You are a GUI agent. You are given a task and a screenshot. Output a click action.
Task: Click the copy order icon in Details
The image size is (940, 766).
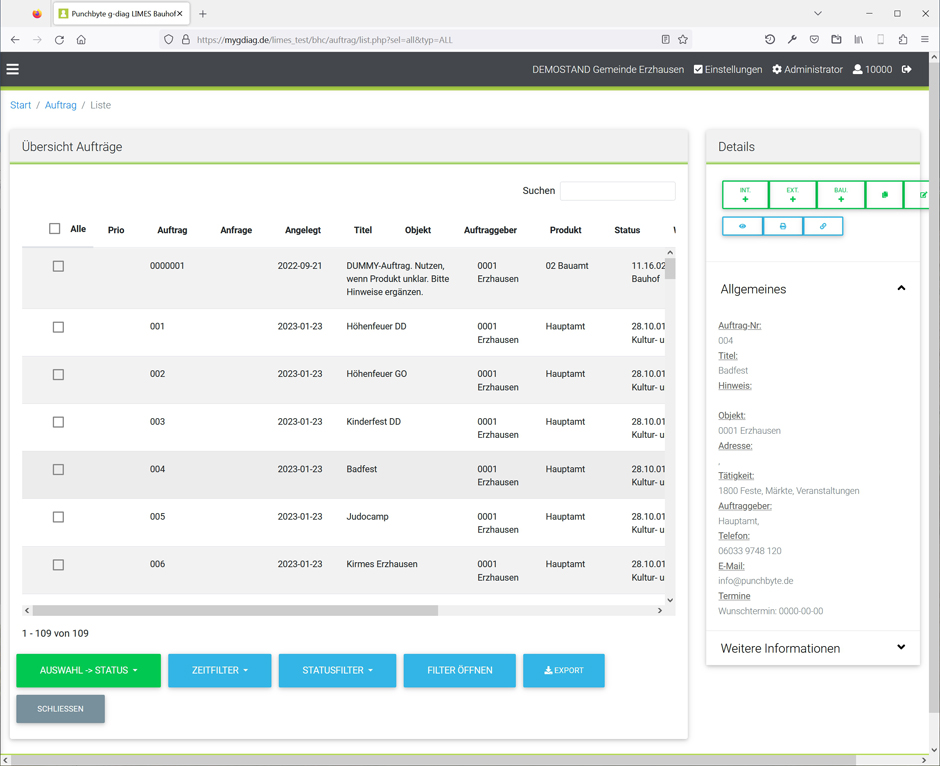click(x=884, y=195)
